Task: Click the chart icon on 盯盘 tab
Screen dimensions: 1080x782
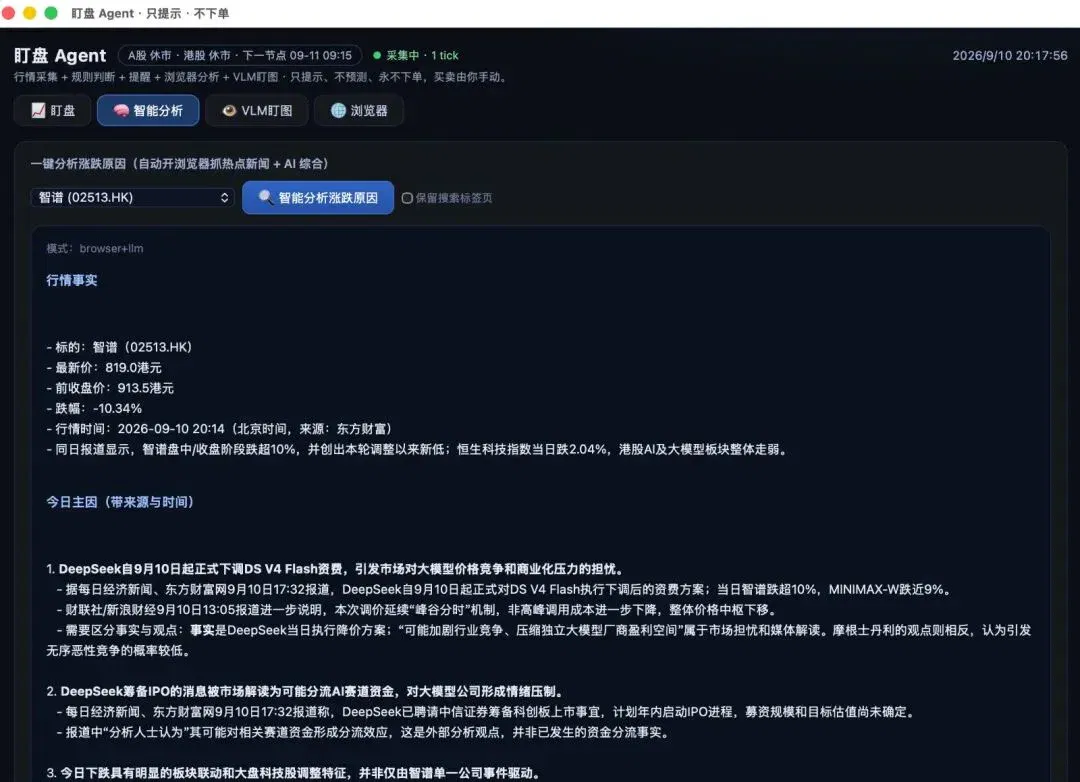Action: (x=39, y=110)
